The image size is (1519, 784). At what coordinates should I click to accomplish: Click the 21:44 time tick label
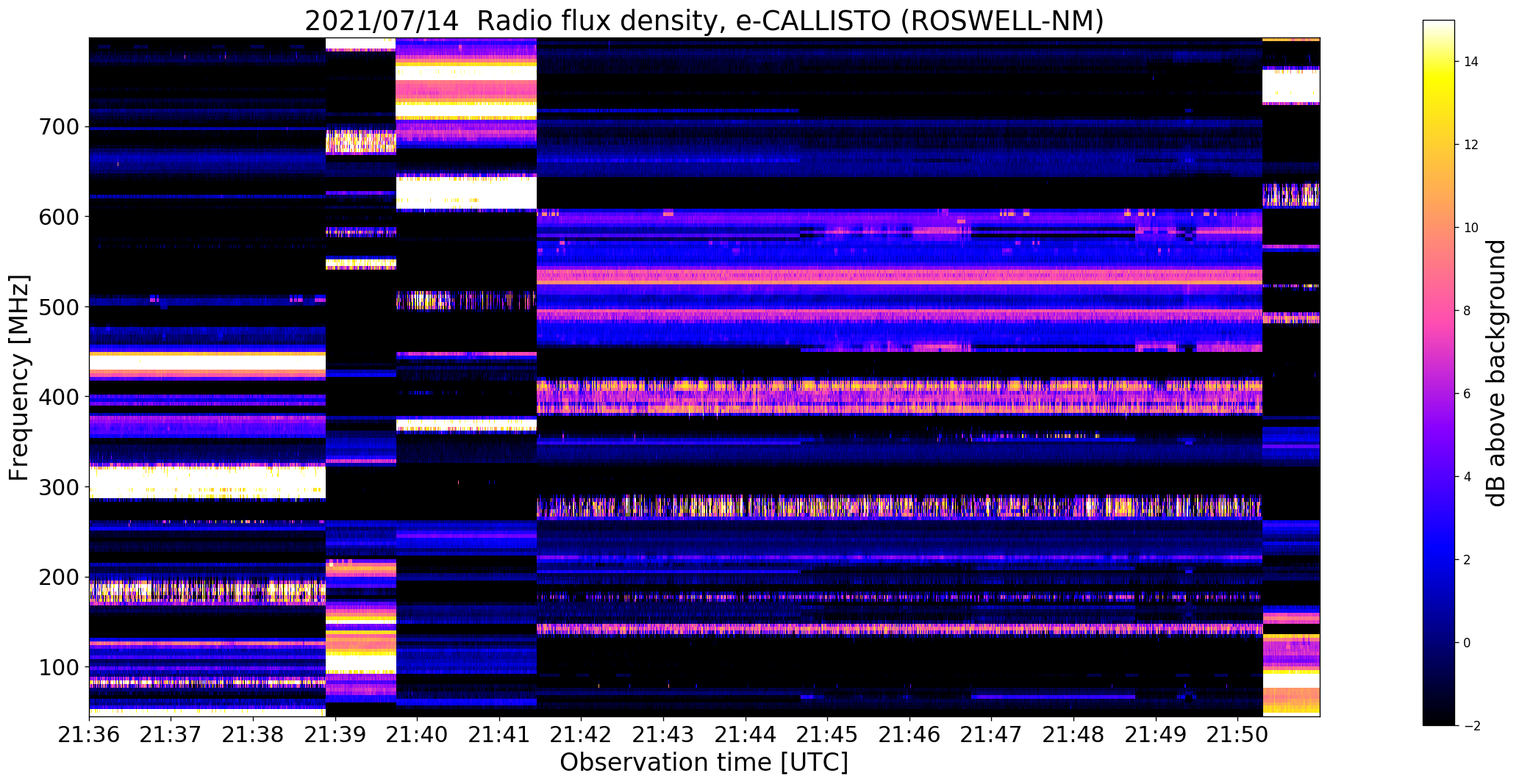(746, 735)
